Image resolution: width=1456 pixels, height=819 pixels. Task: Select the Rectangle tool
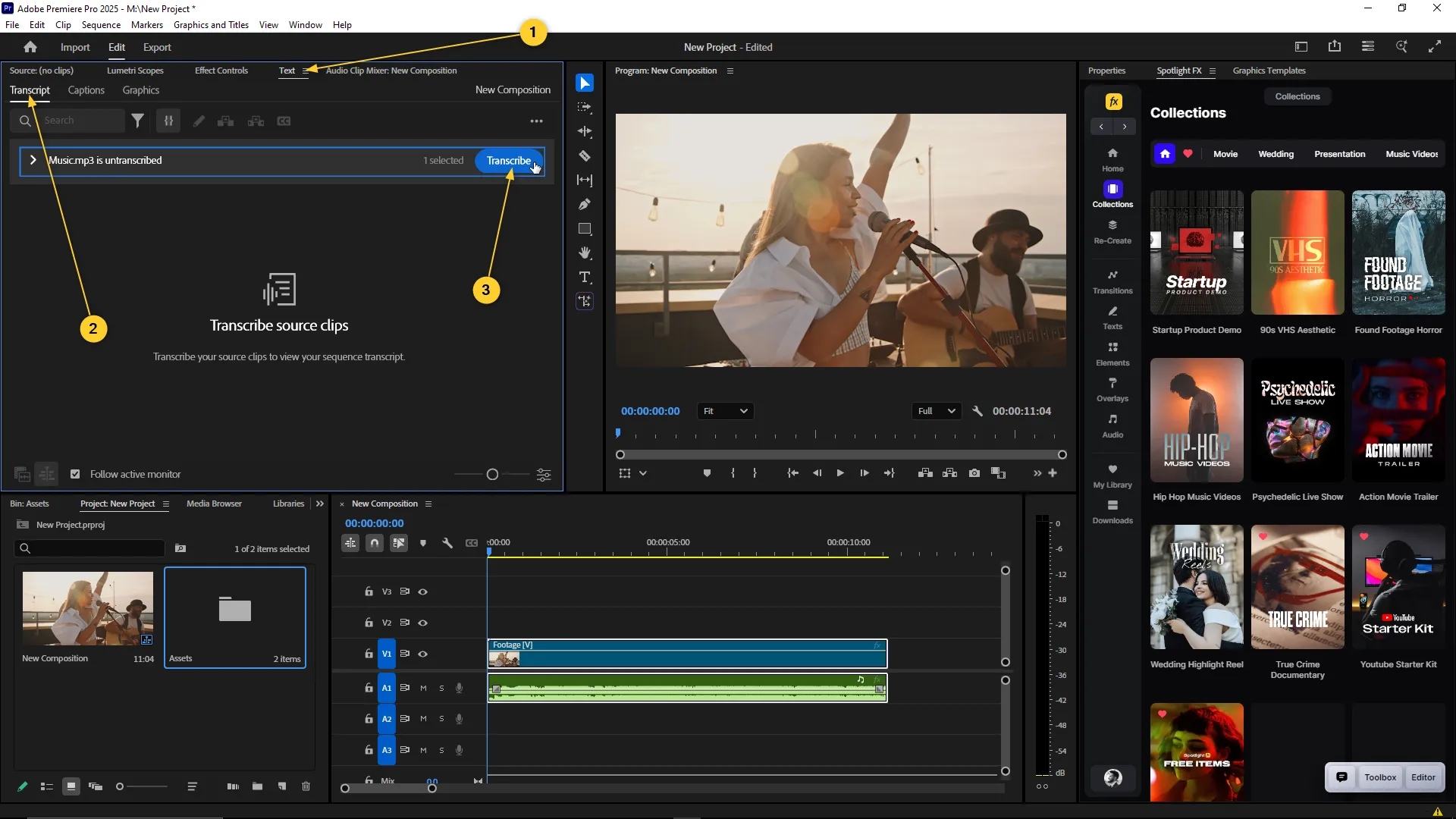pyautogui.click(x=585, y=228)
